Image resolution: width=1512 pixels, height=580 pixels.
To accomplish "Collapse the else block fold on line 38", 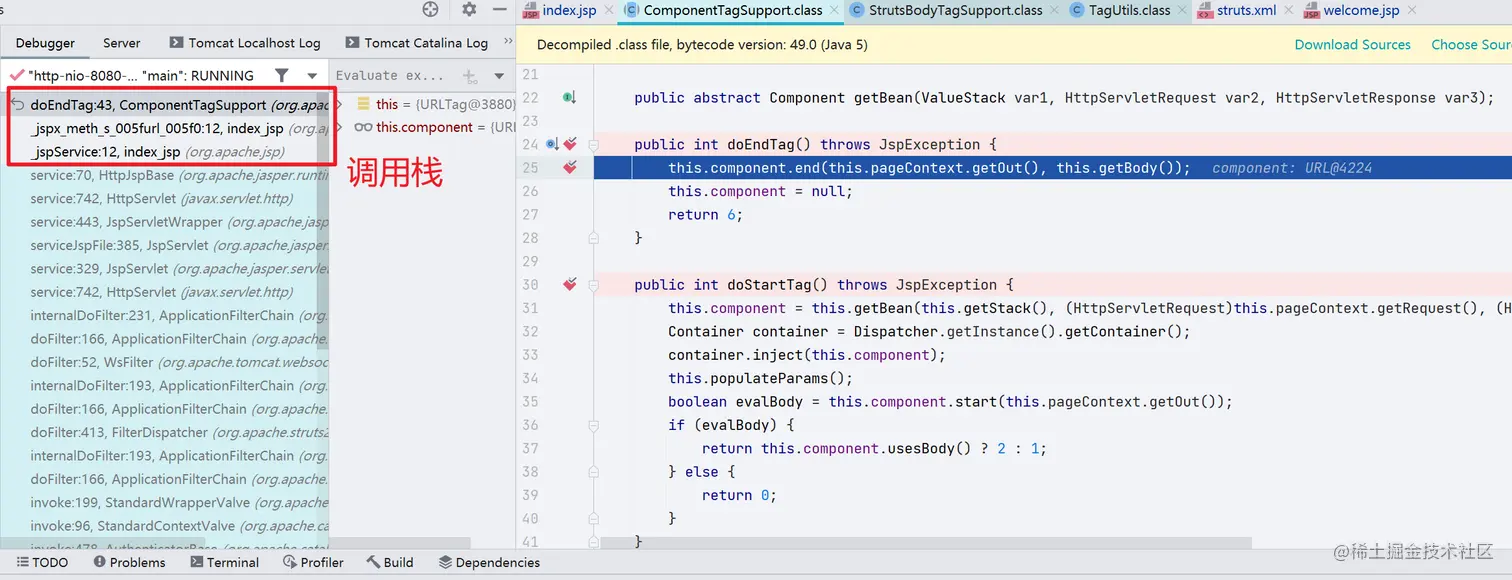I will (593, 472).
